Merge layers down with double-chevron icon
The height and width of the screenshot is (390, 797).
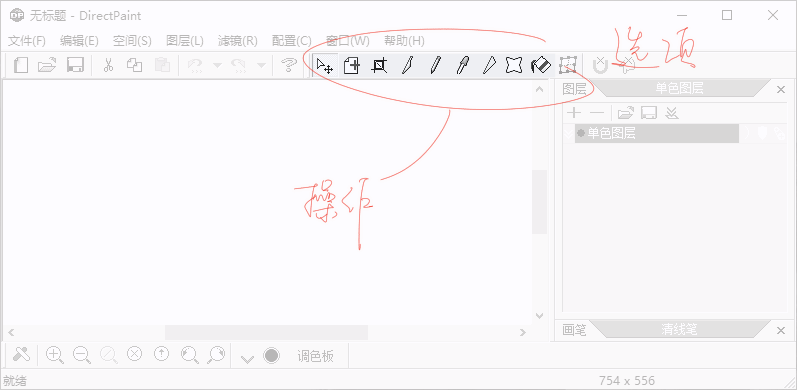tap(672, 113)
